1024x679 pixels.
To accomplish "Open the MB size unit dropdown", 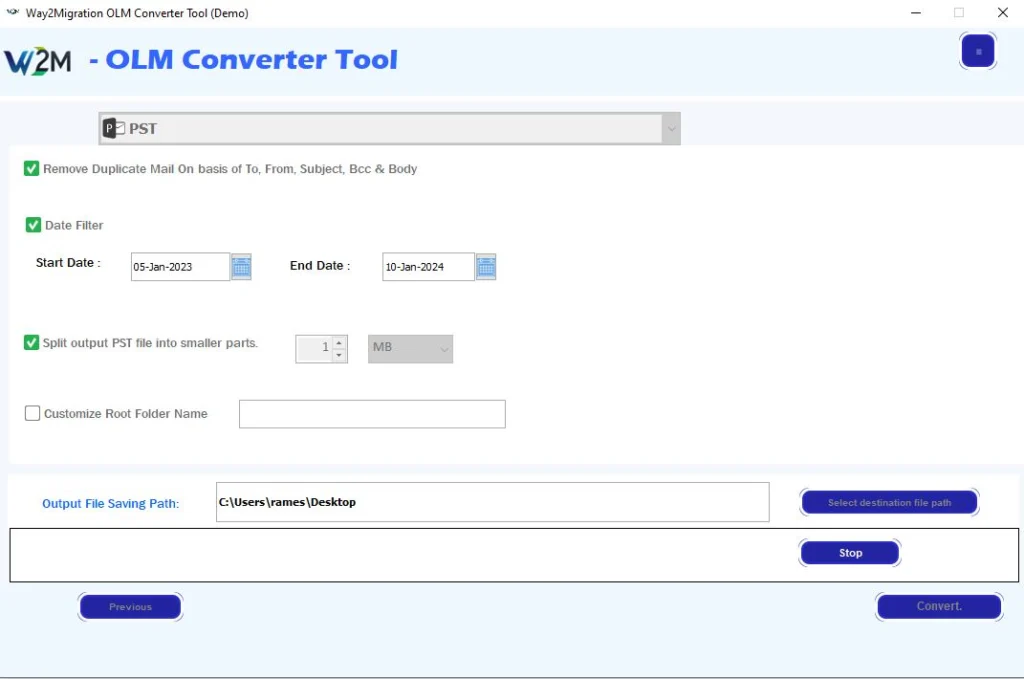I will tap(410, 348).
